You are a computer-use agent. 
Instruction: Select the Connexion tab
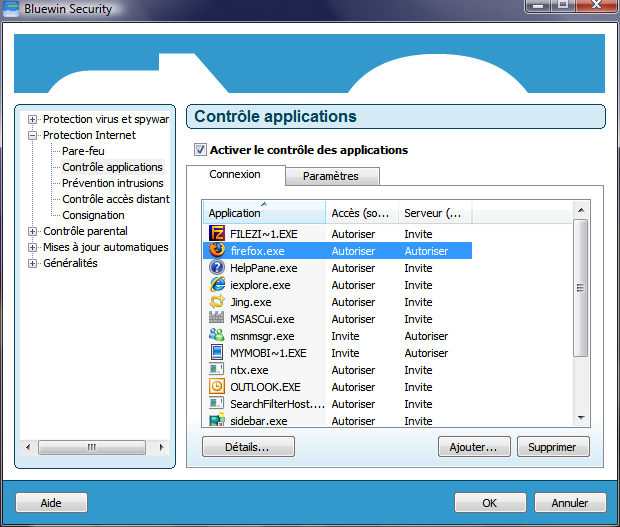[x=235, y=174]
